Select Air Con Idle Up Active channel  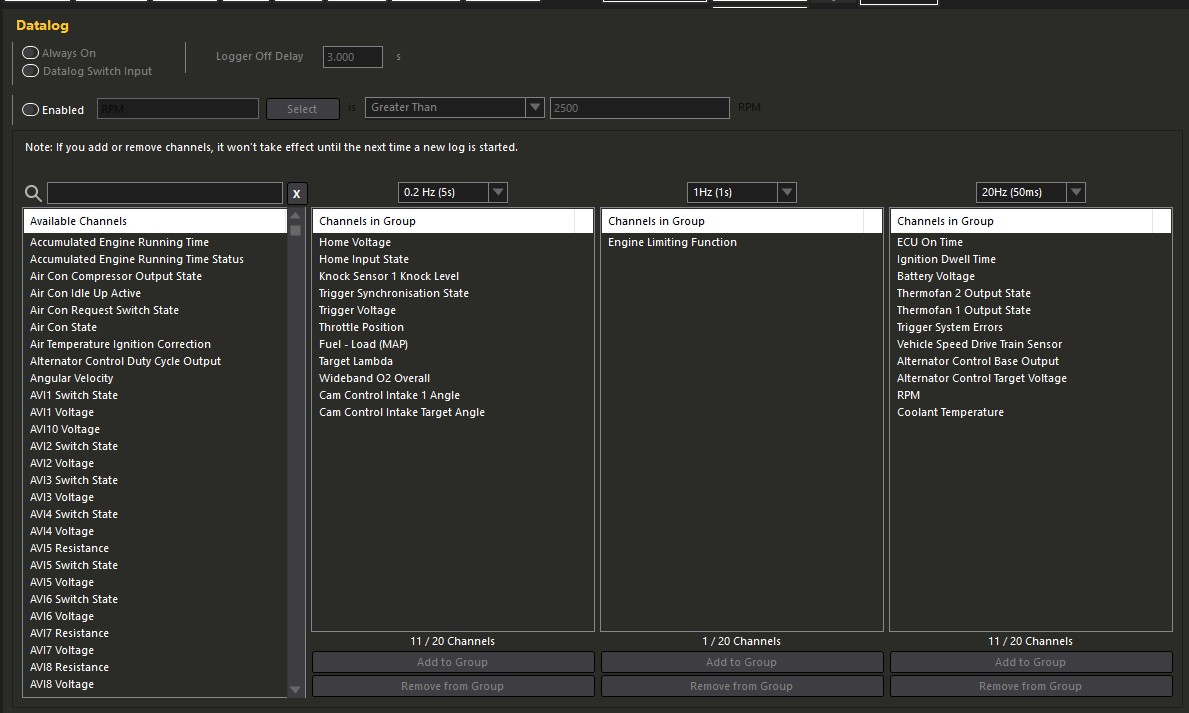[x=85, y=294]
